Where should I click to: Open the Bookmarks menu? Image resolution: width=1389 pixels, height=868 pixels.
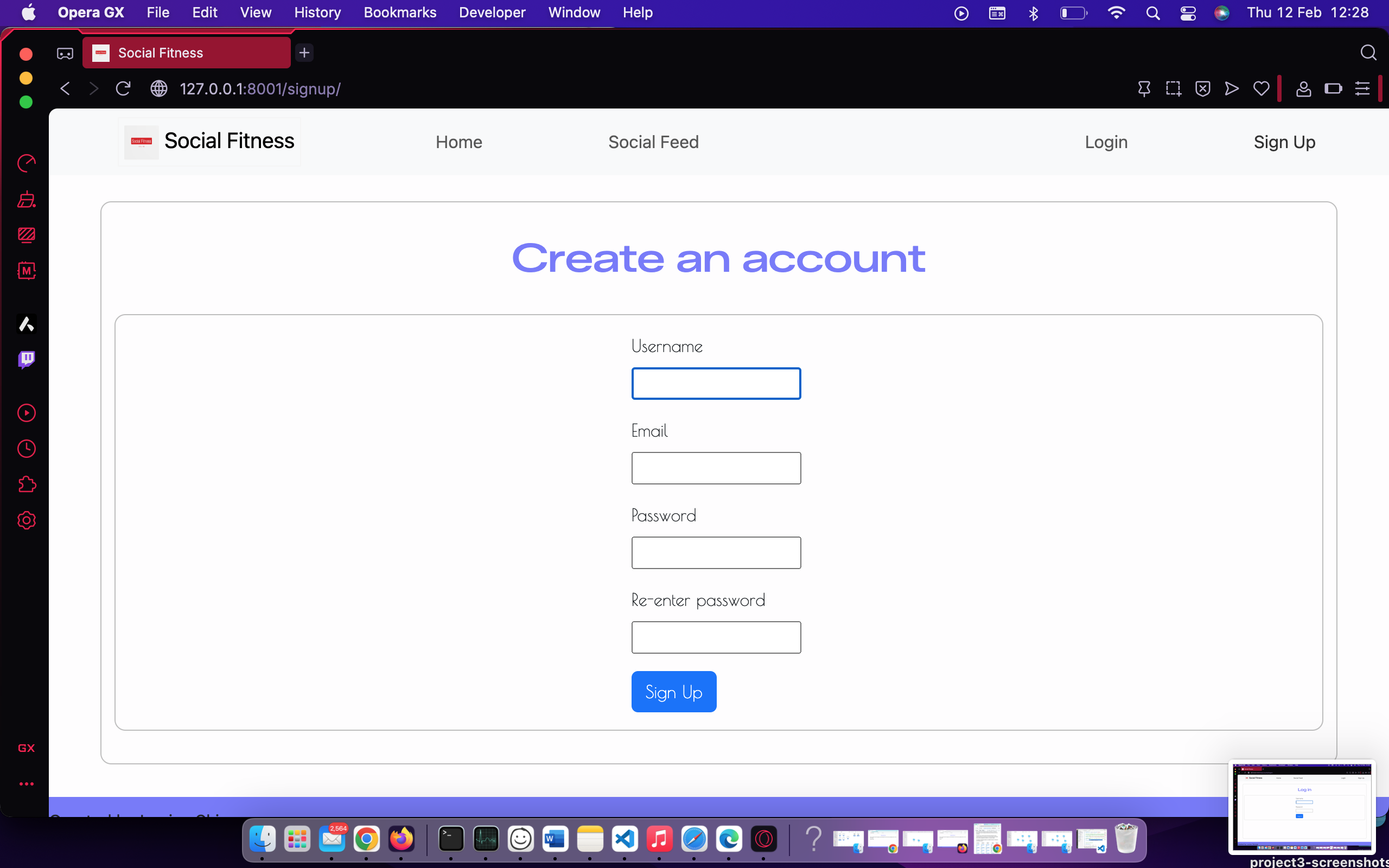tap(399, 12)
